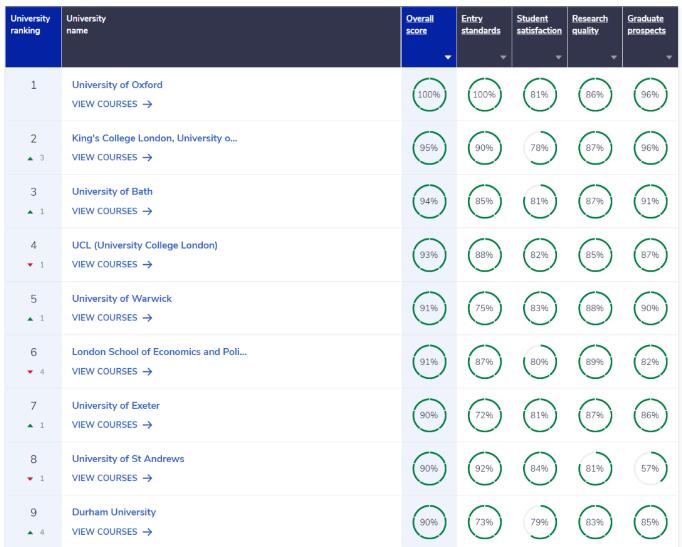Click LSE's 89% research quality circle
The image size is (682, 547).
tap(595, 362)
